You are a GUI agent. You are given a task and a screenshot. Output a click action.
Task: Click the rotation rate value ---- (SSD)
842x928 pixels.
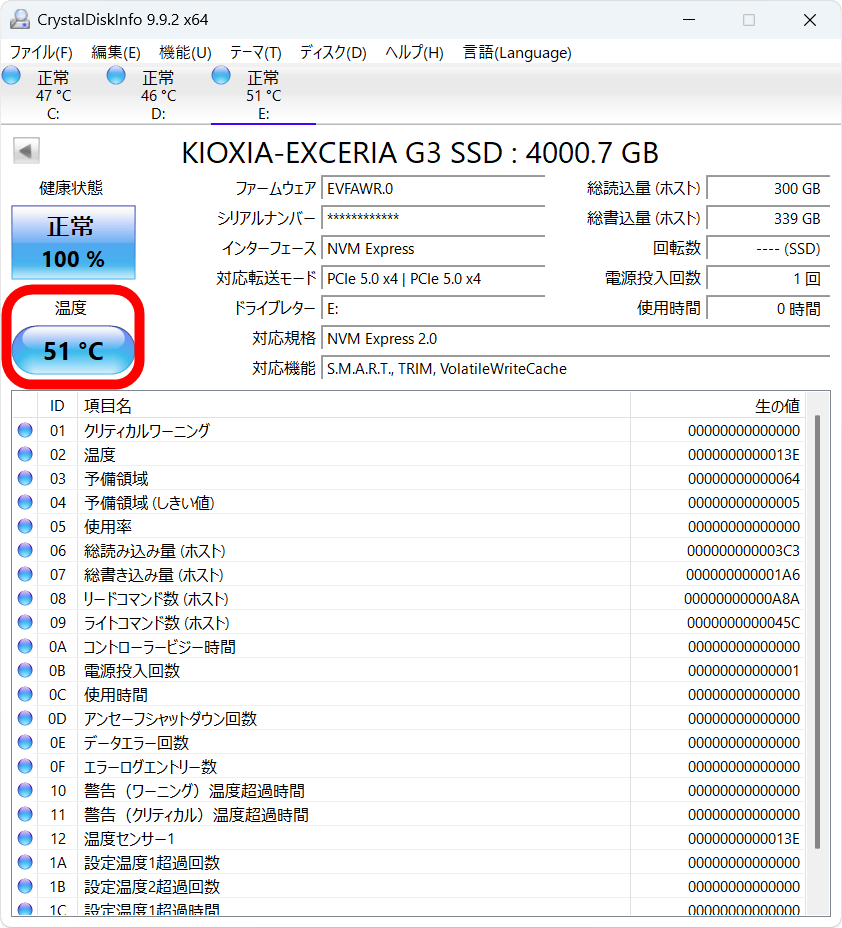(768, 249)
